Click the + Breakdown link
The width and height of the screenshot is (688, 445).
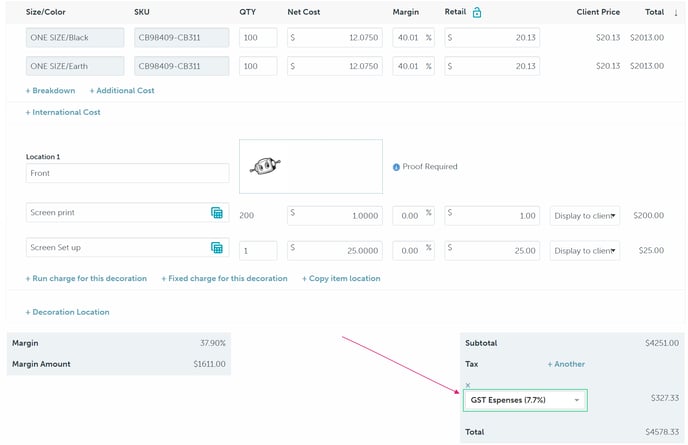[50, 91]
